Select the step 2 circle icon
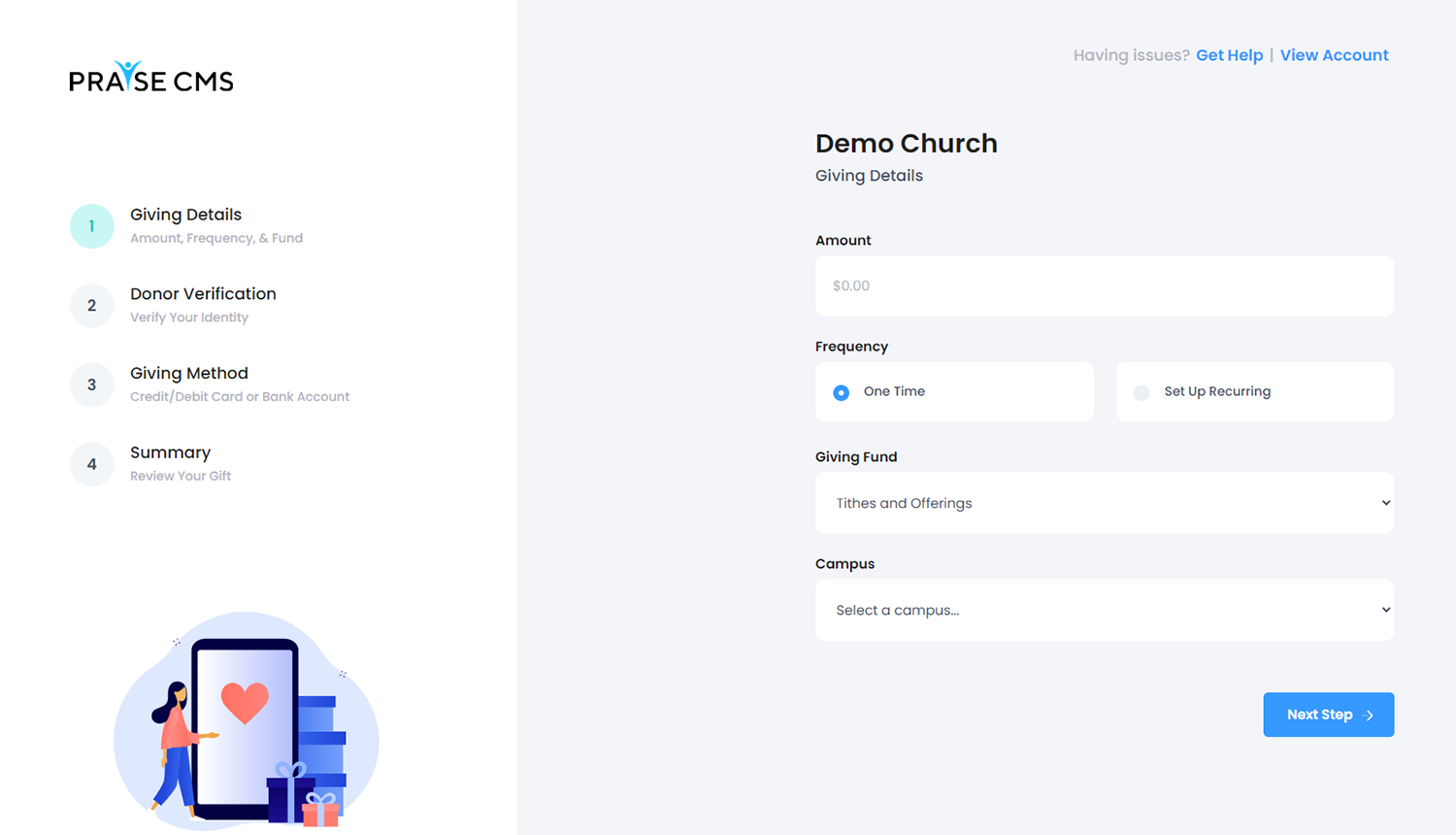1456x835 pixels. coord(92,306)
